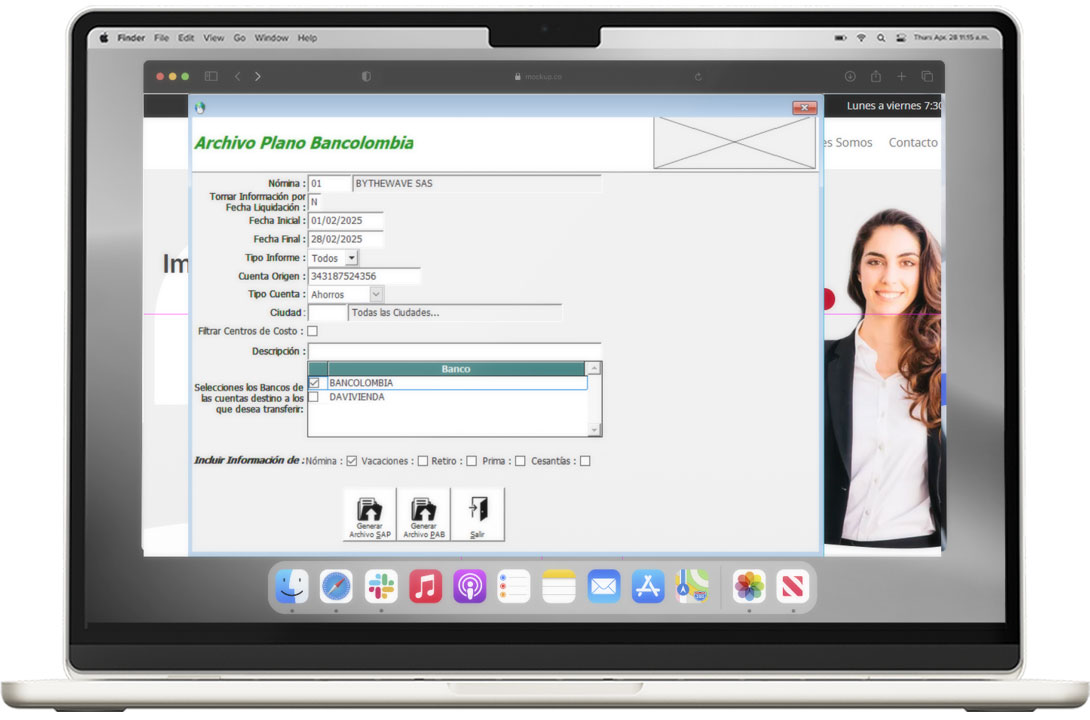Open the Help menu
This screenshot has height=720, width=1090.
pyautogui.click(x=307, y=38)
